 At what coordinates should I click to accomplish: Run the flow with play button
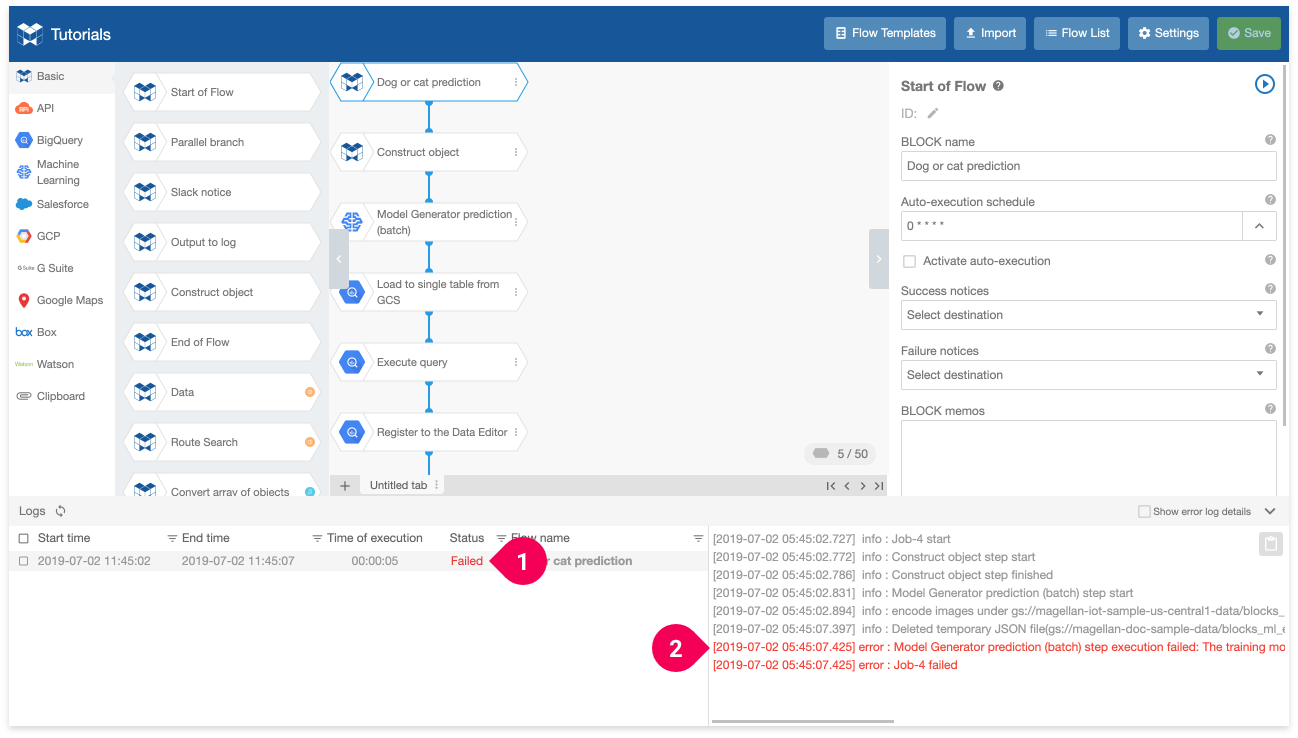coord(1264,85)
